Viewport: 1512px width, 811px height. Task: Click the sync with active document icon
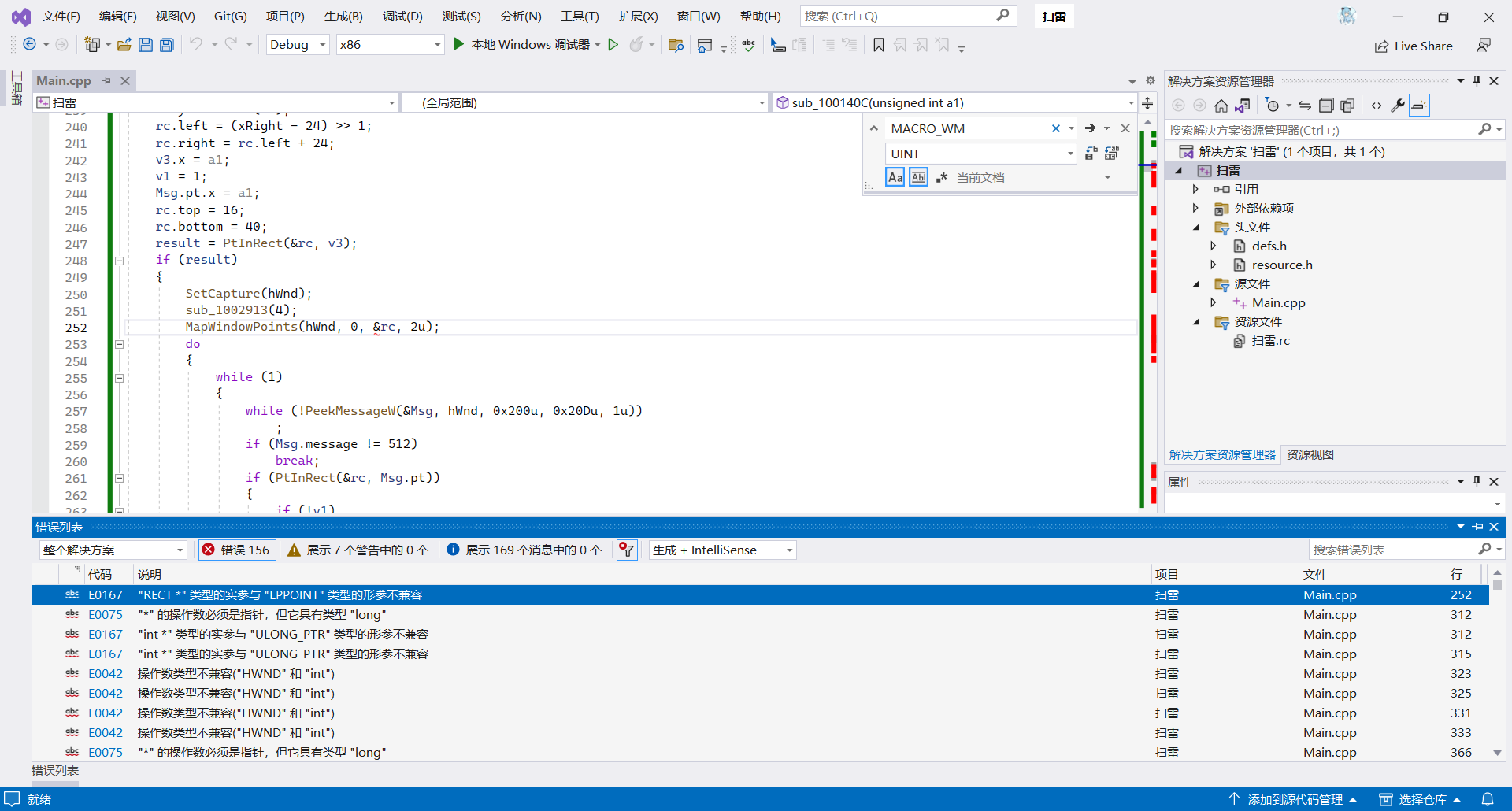tap(1305, 106)
